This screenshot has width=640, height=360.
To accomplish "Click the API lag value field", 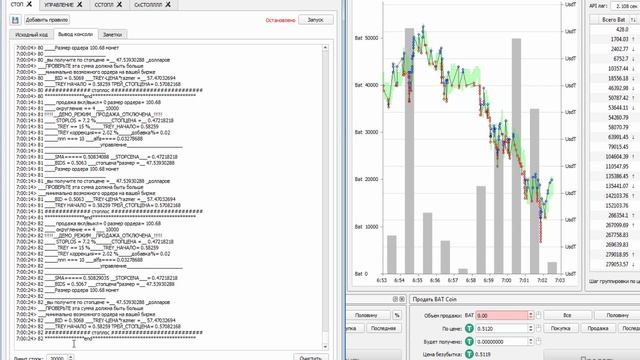I will point(625,6).
